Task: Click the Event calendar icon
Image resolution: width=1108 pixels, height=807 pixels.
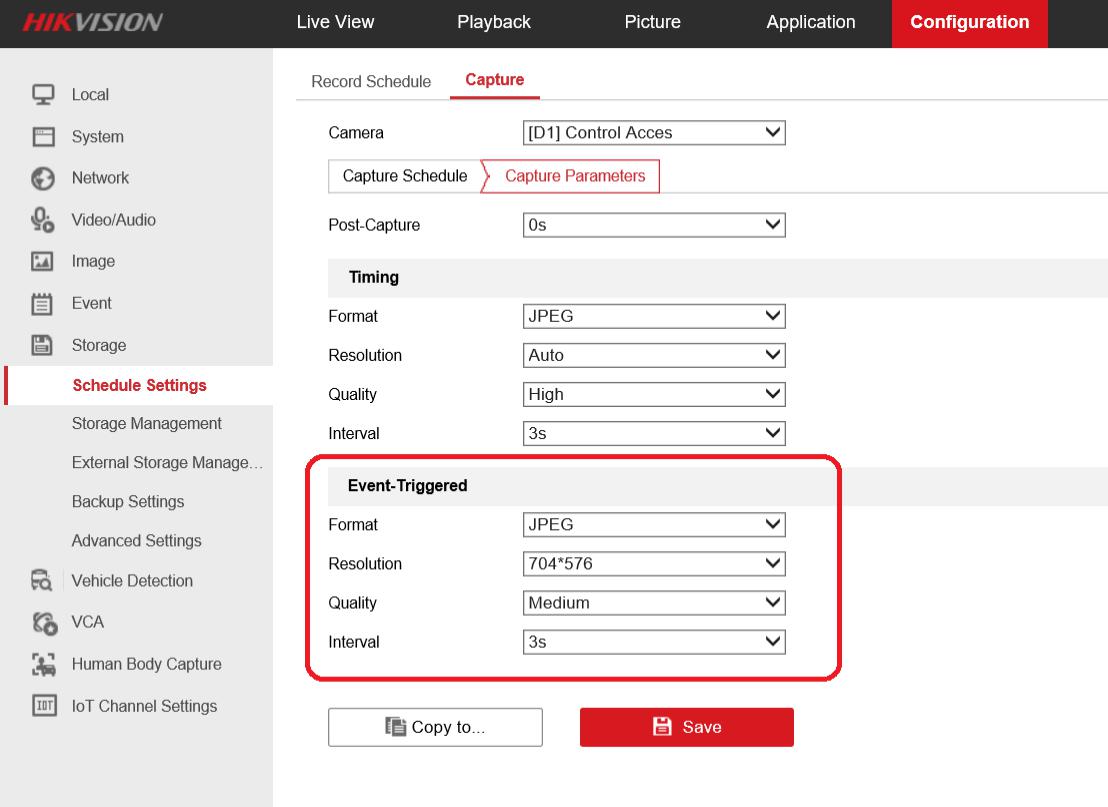Action: 43,303
